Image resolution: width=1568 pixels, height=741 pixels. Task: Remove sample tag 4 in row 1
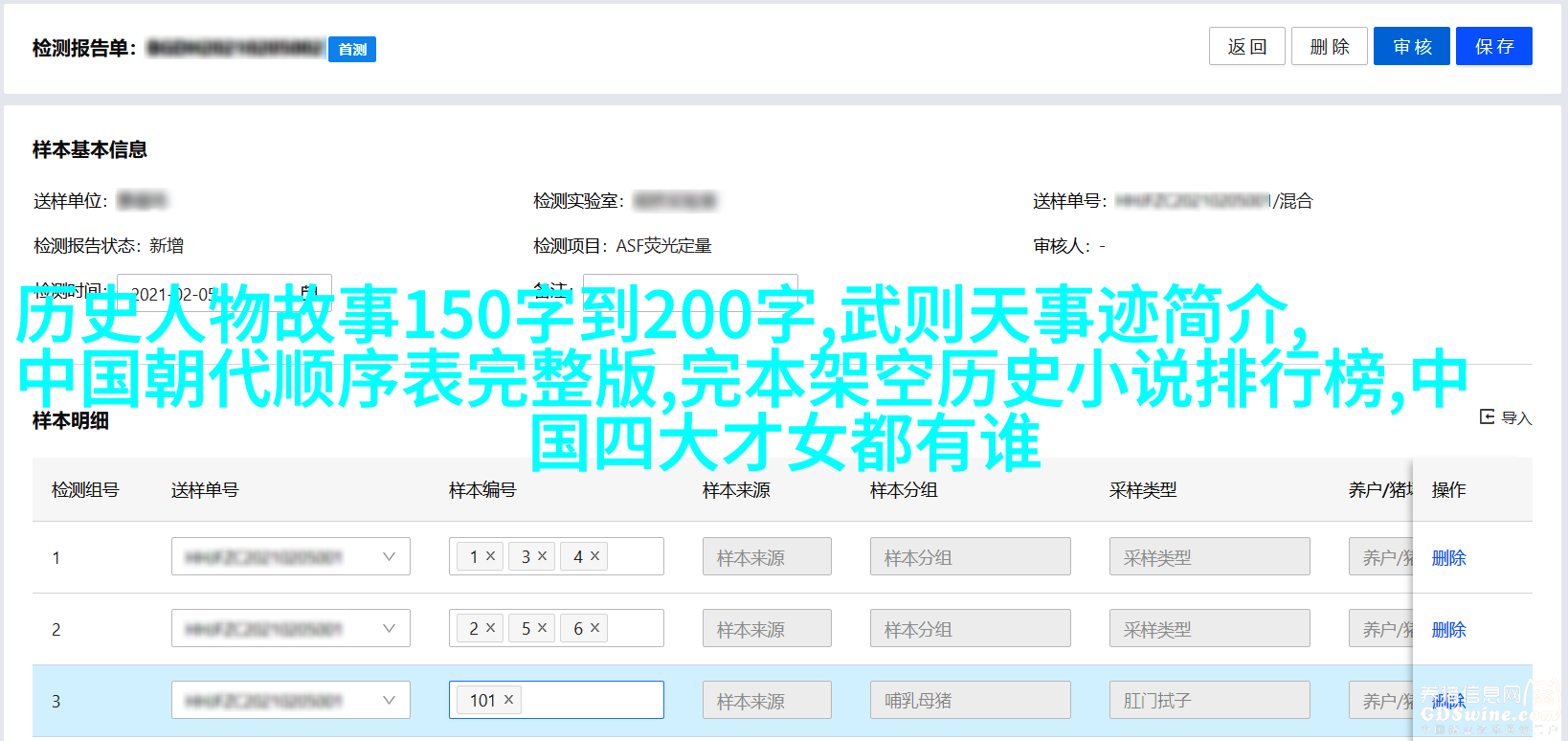tap(594, 556)
